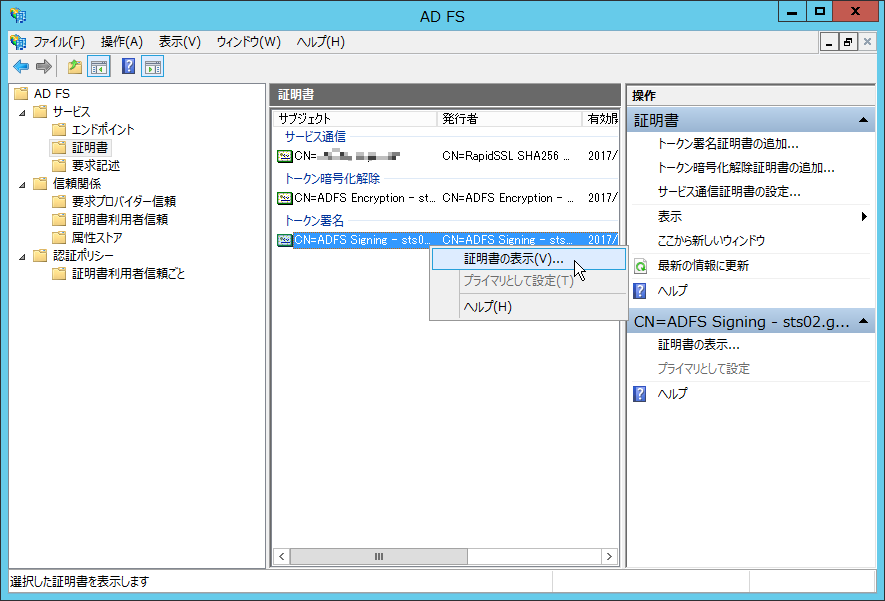Expand the 表示 submenu arrow
The width and height of the screenshot is (885, 601).
tap(864, 216)
